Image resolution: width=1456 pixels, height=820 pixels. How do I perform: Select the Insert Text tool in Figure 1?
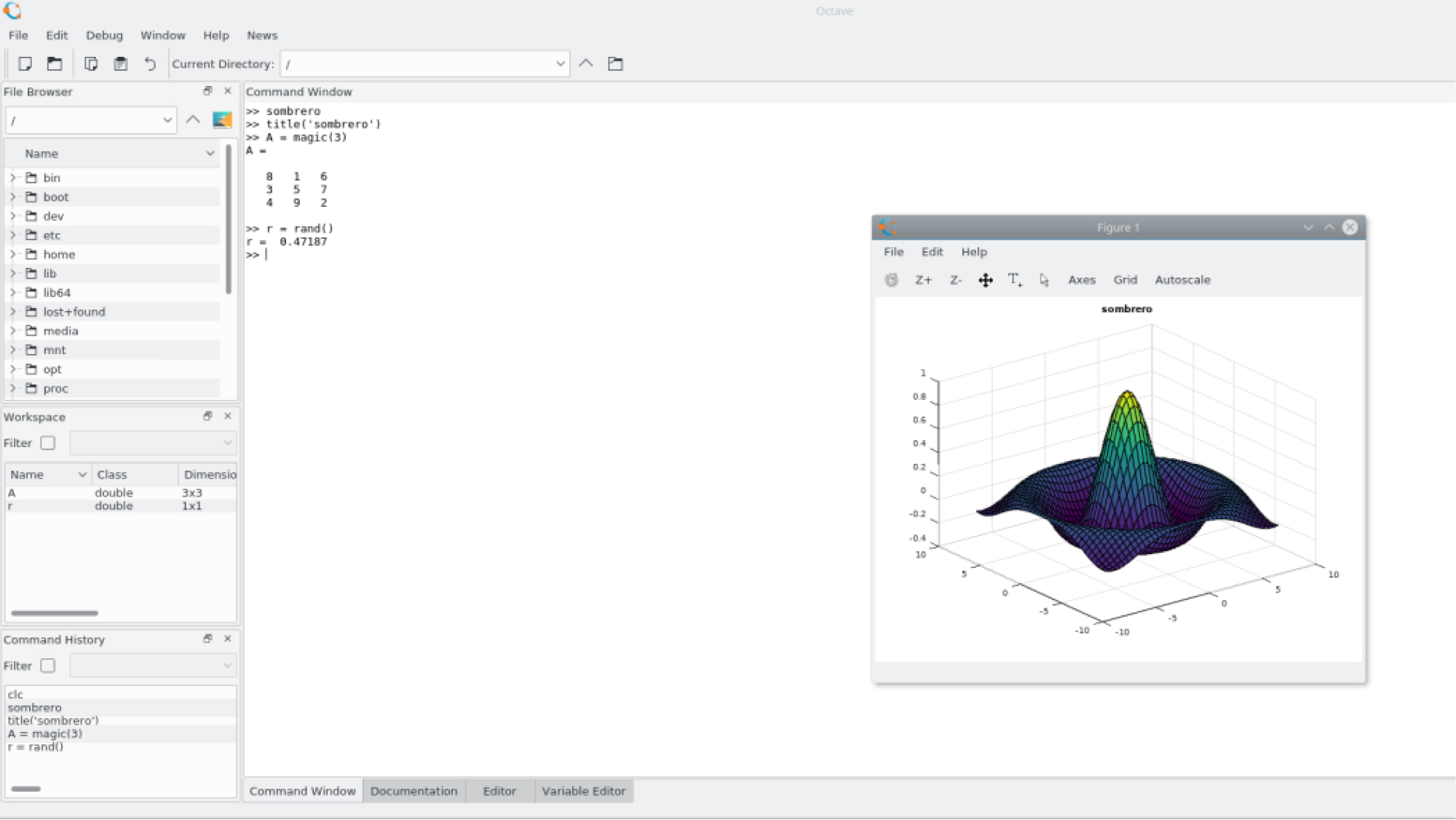tap(1014, 280)
